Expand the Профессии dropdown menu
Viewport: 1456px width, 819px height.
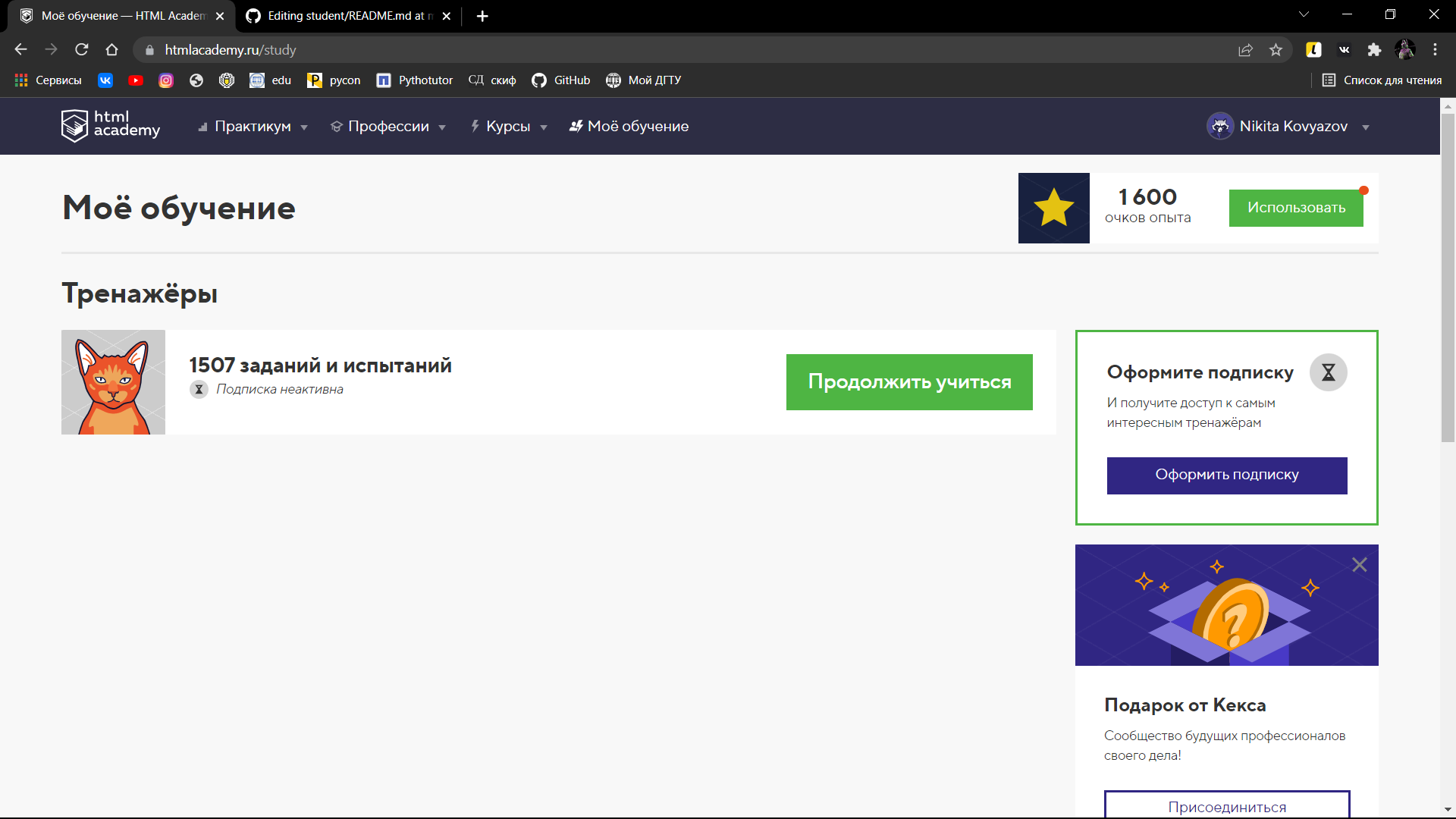(388, 127)
